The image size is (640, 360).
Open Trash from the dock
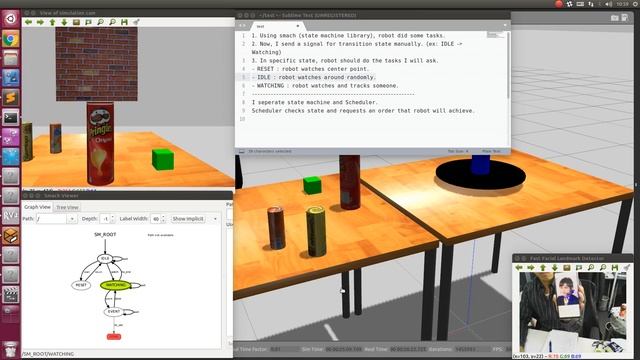(x=11, y=350)
